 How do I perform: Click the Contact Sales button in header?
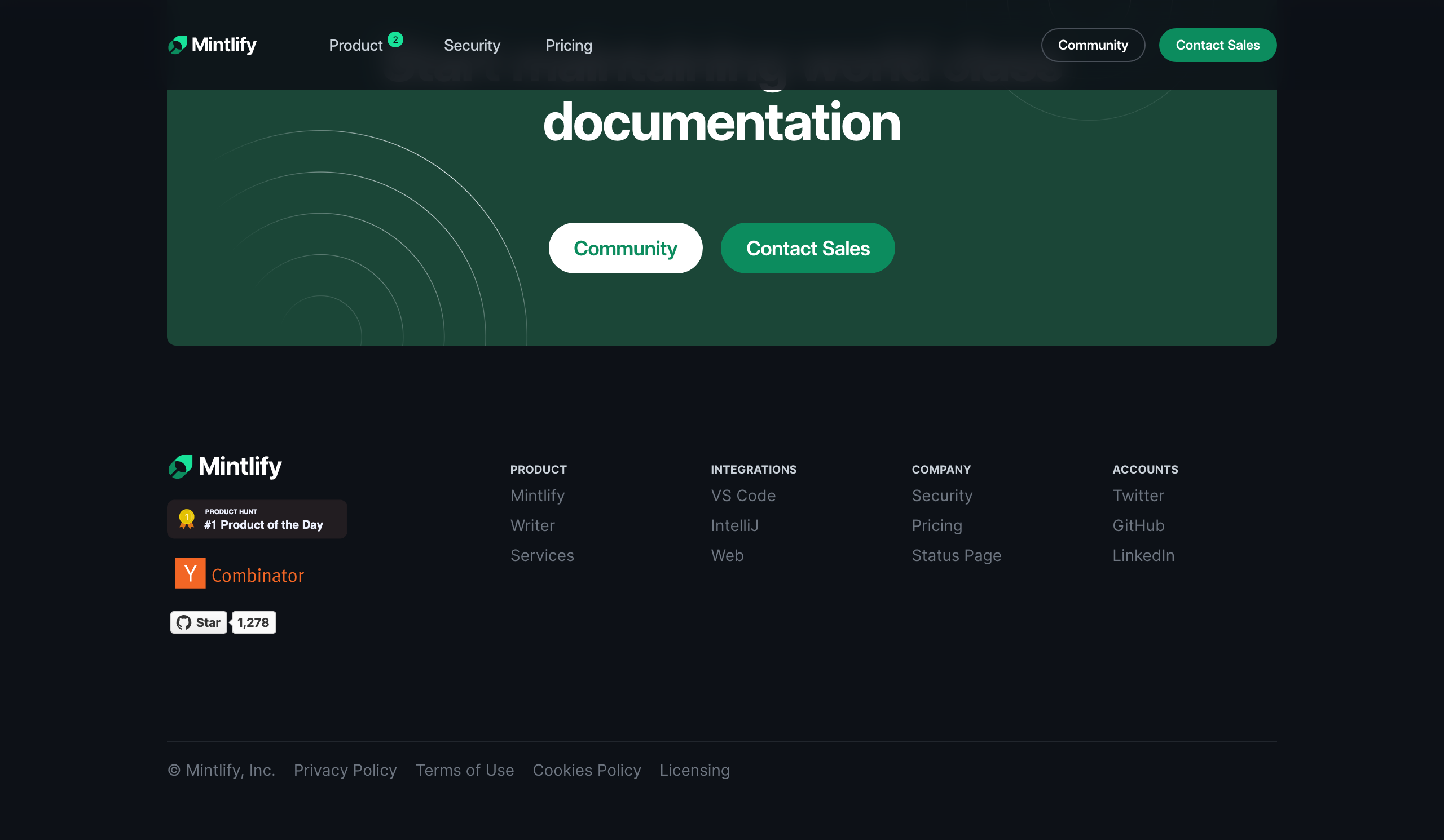[x=1217, y=45]
